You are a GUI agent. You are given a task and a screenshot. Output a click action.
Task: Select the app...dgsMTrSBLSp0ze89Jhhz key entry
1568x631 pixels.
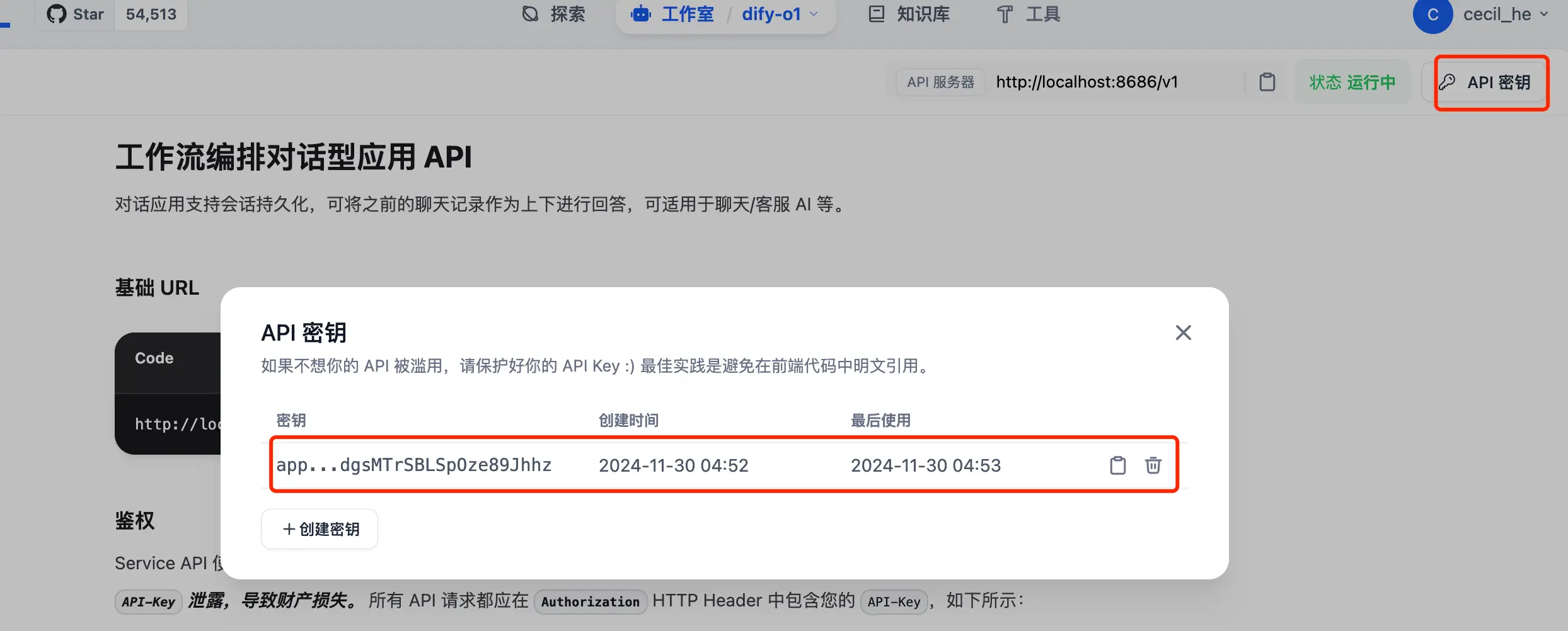(x=413, y=465)
